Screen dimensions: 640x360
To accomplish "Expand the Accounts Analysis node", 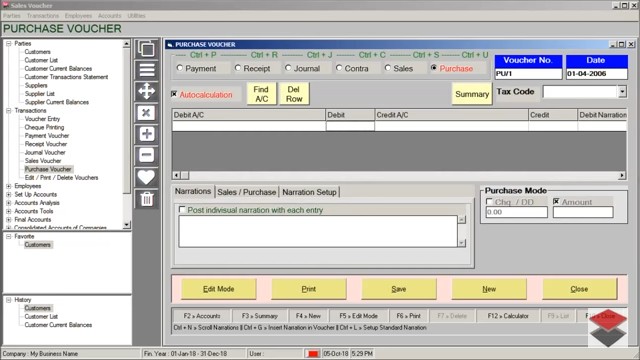I will [x=9, y=203].
